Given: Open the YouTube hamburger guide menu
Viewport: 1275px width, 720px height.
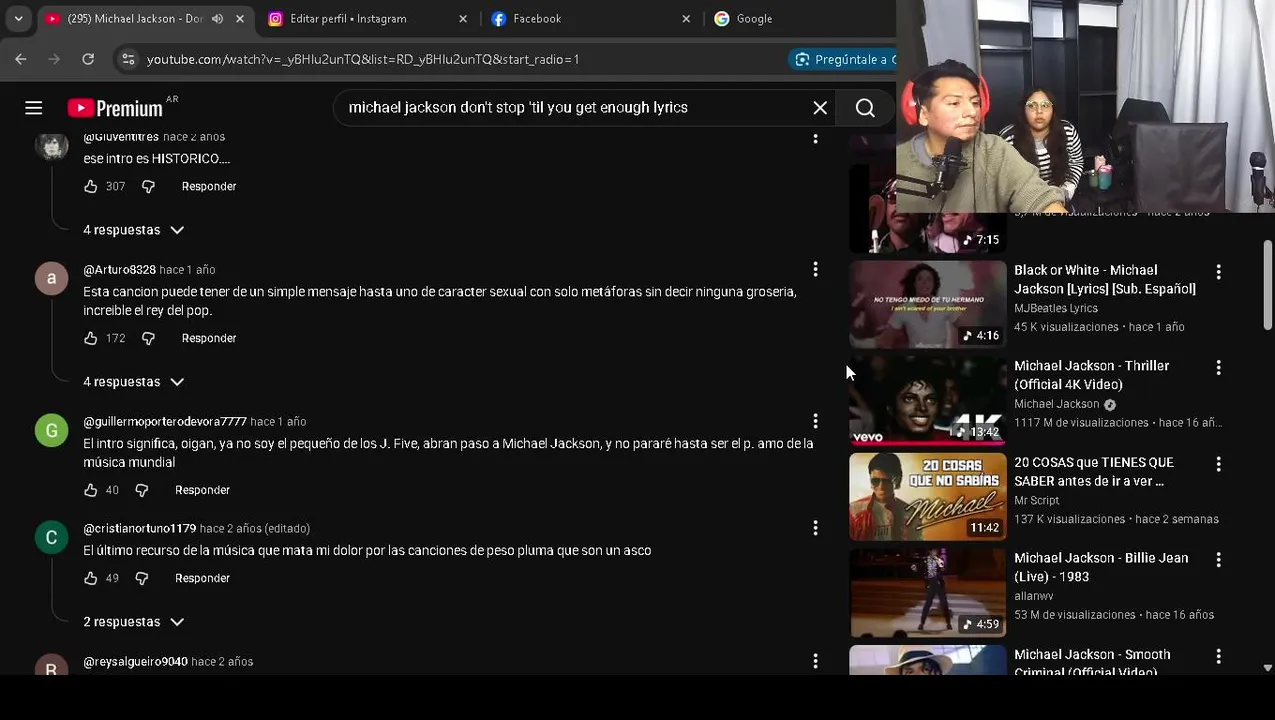Looking at the screenshot, I should coord(33,108).
